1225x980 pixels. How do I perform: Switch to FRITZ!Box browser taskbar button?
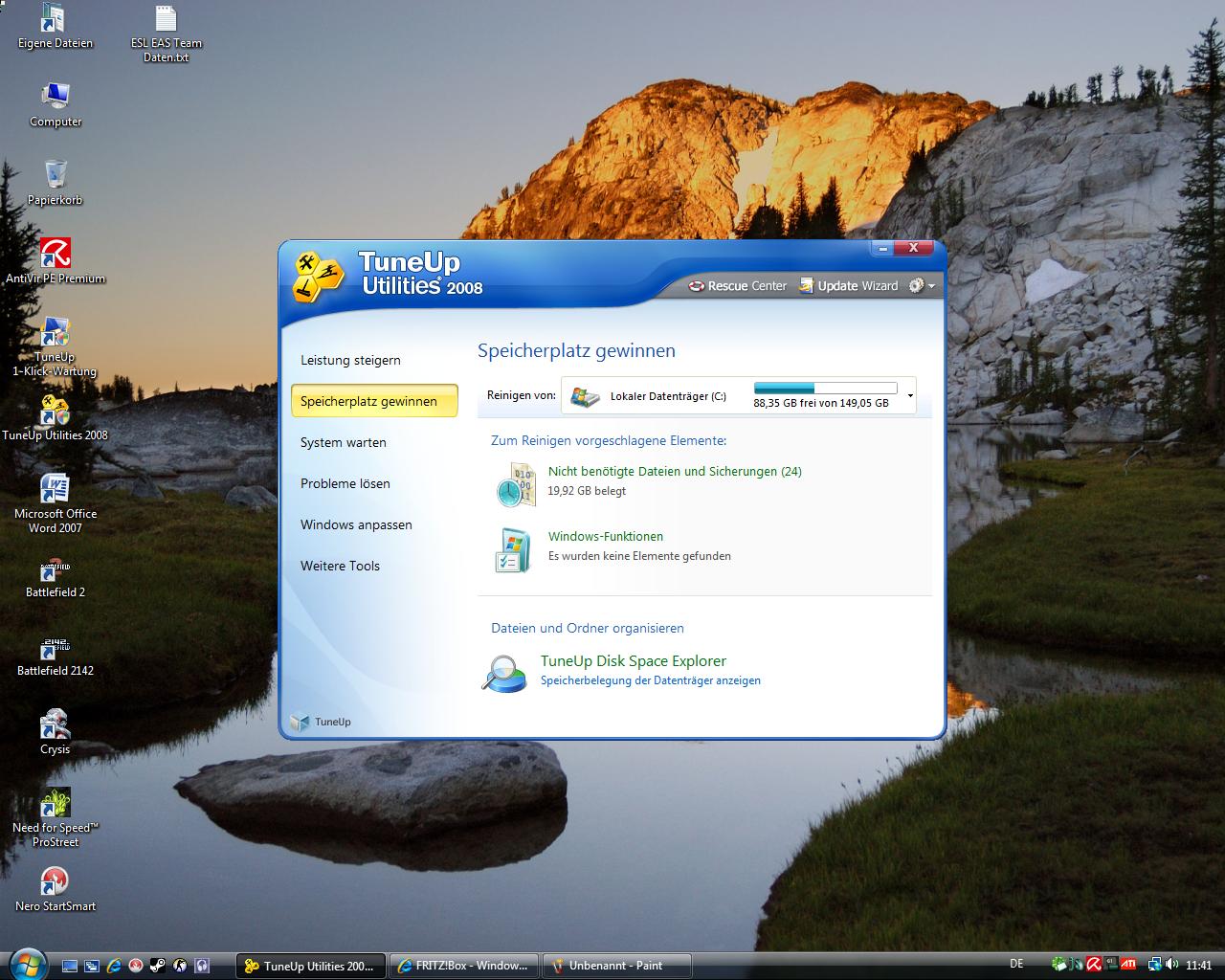(x=464, y=966)
